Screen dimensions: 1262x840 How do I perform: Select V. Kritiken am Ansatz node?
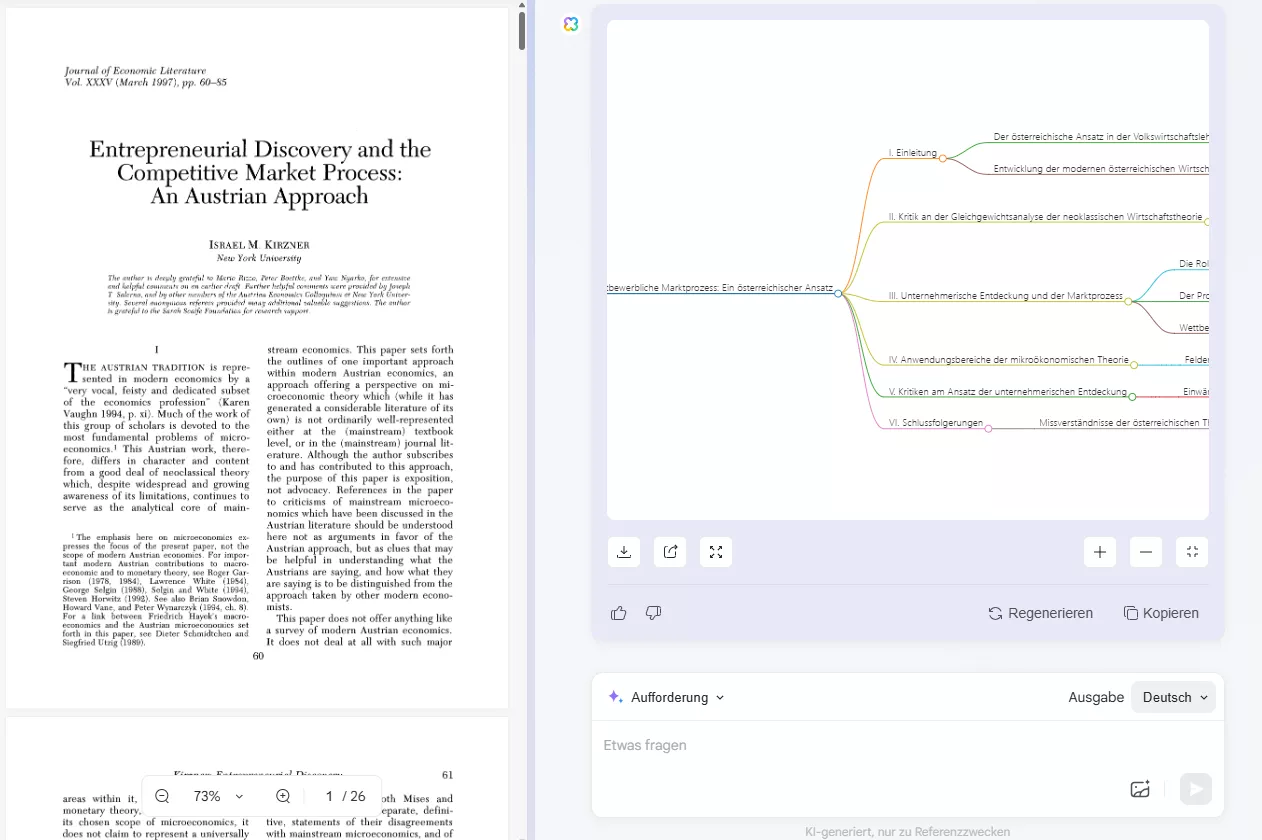[1007, 392]
